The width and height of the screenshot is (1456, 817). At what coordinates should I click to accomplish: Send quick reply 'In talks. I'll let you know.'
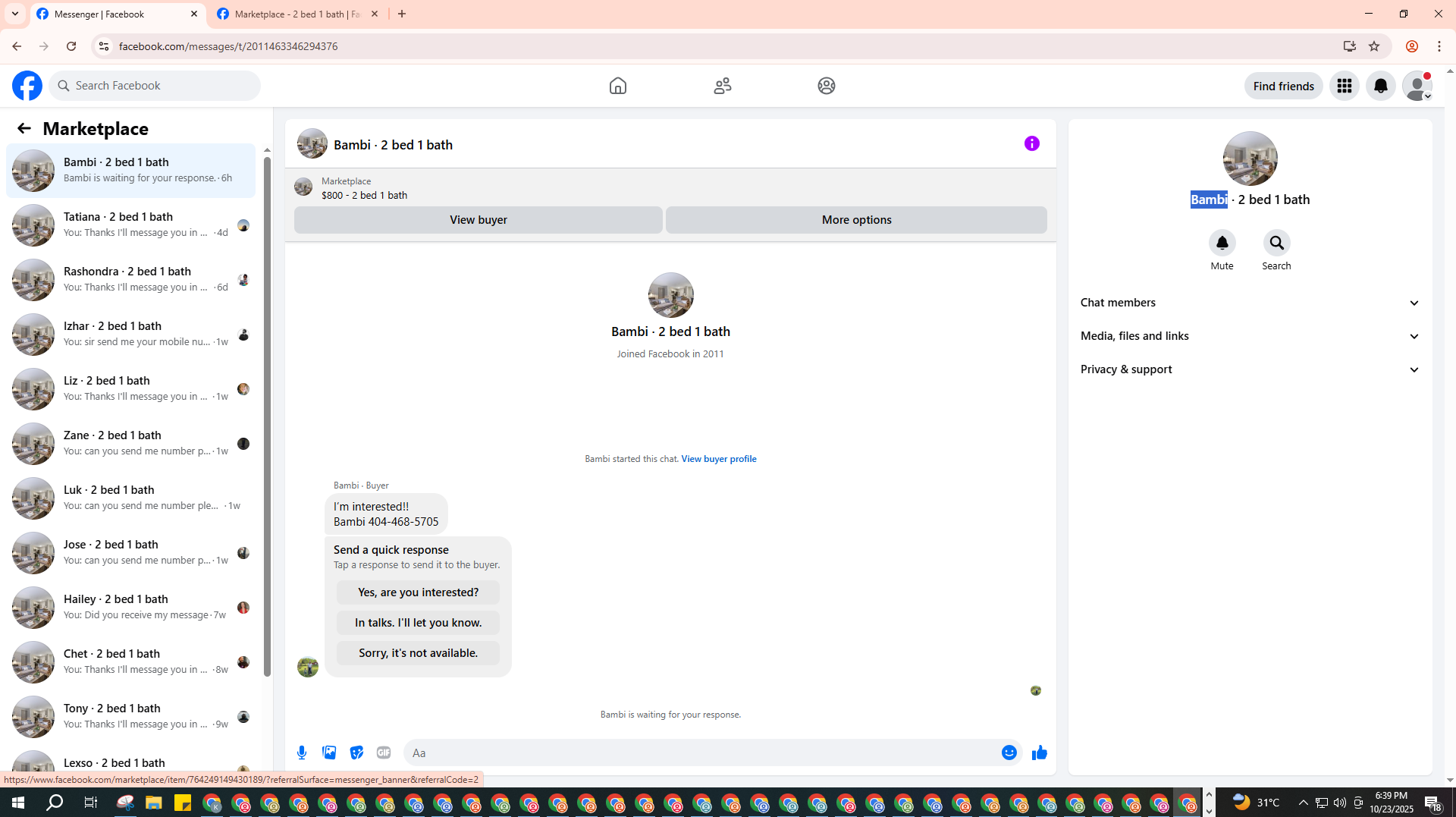(x=419, y=623)
